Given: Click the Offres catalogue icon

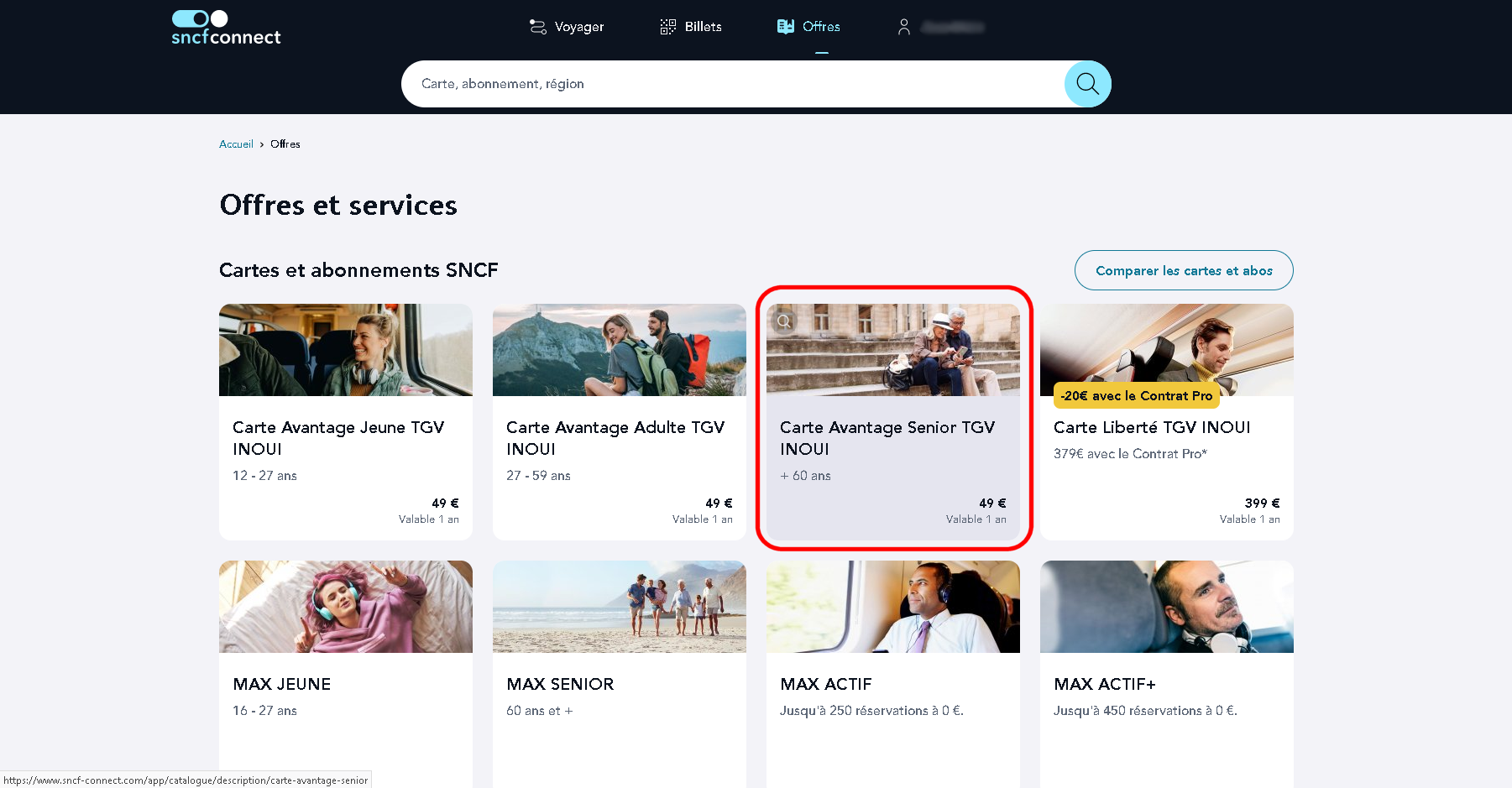Looking at the screenshot, I should 786,27.
